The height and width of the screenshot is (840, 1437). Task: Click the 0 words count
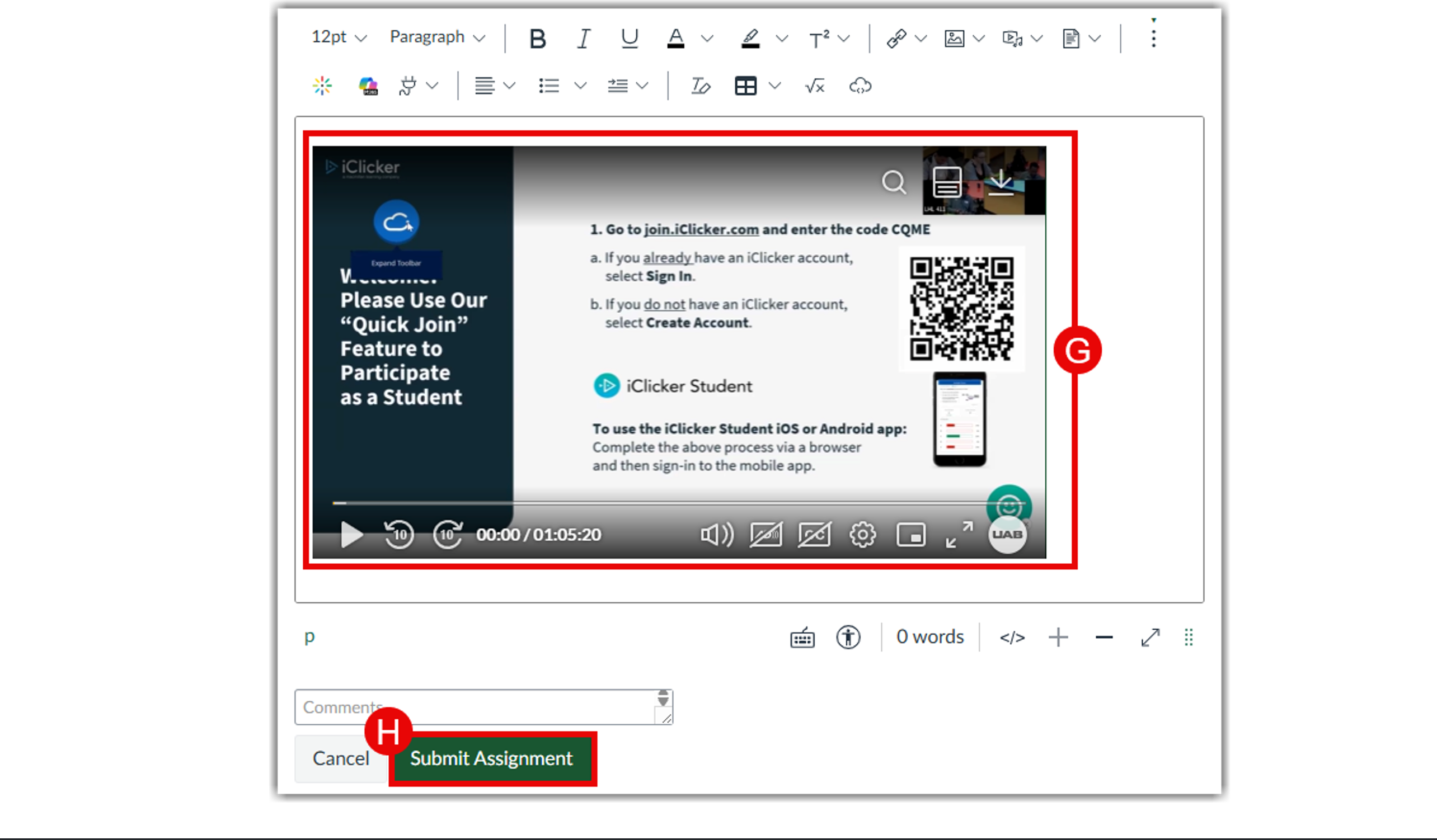coord(930,636)
